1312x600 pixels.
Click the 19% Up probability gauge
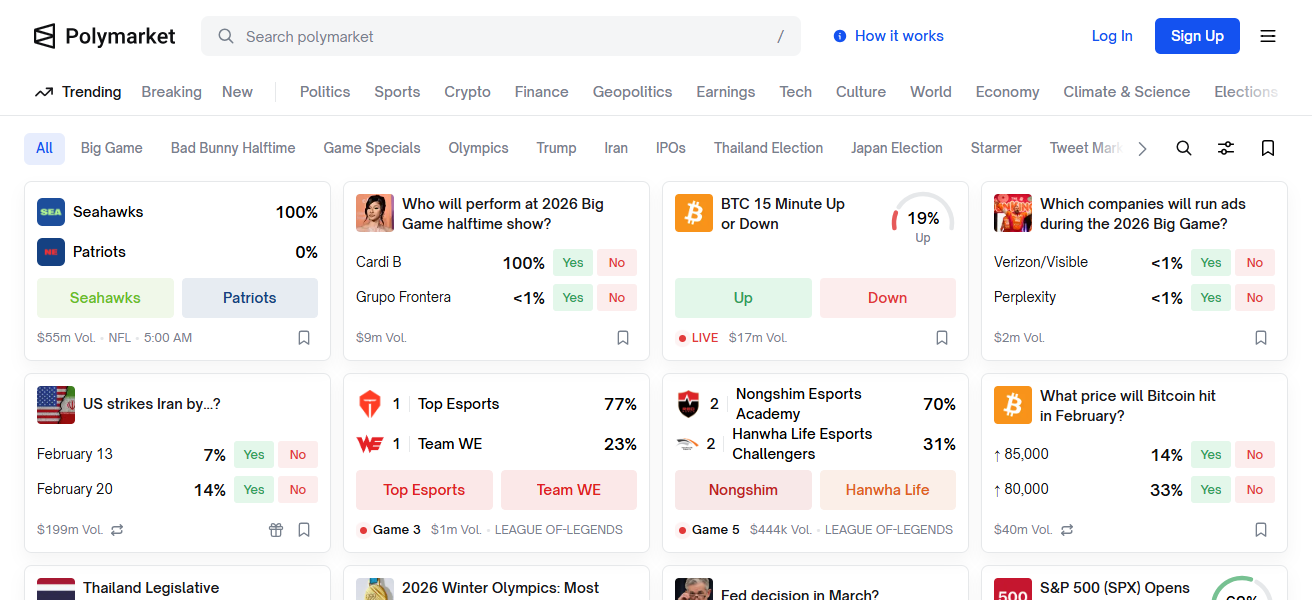coord(922,220)
